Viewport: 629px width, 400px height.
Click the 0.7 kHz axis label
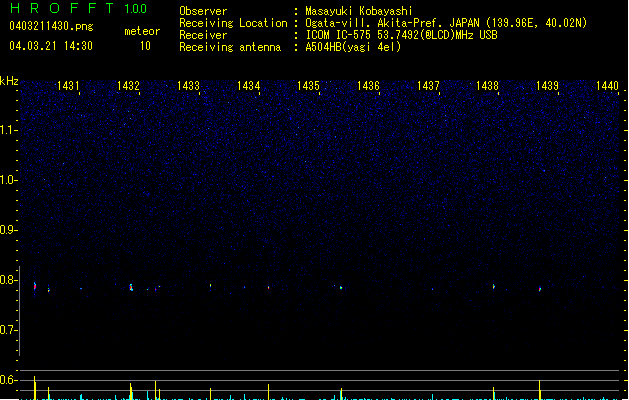click(8, 330)
